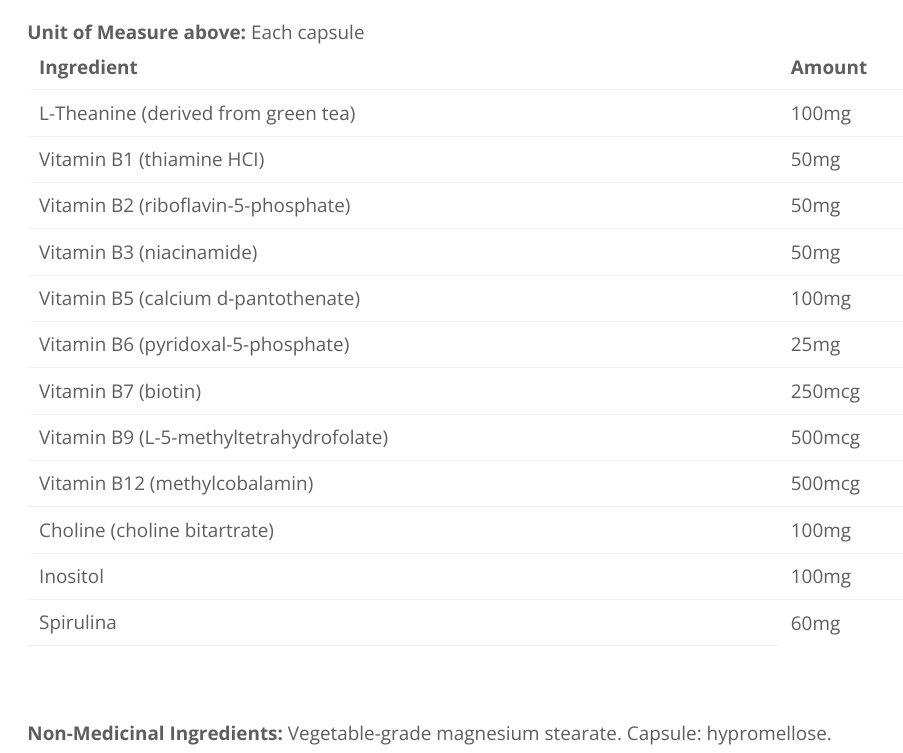Click the Ingredient column header
This screenshot has height=753, width=903.
(x=88, y=67)
